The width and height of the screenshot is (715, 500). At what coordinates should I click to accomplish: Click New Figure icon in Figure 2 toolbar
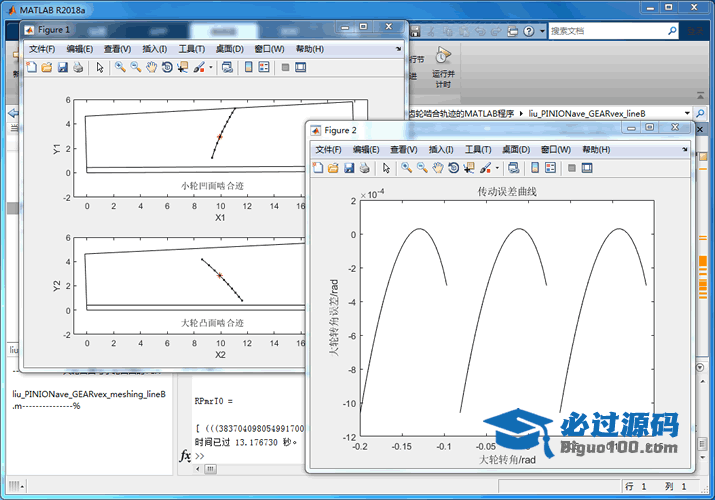[x=318, y=168]
